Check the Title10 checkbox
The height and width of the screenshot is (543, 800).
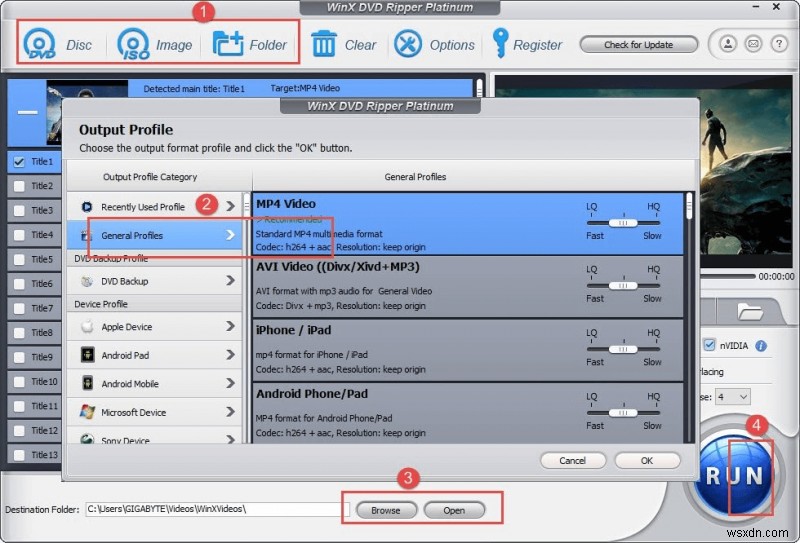[19, 382]
